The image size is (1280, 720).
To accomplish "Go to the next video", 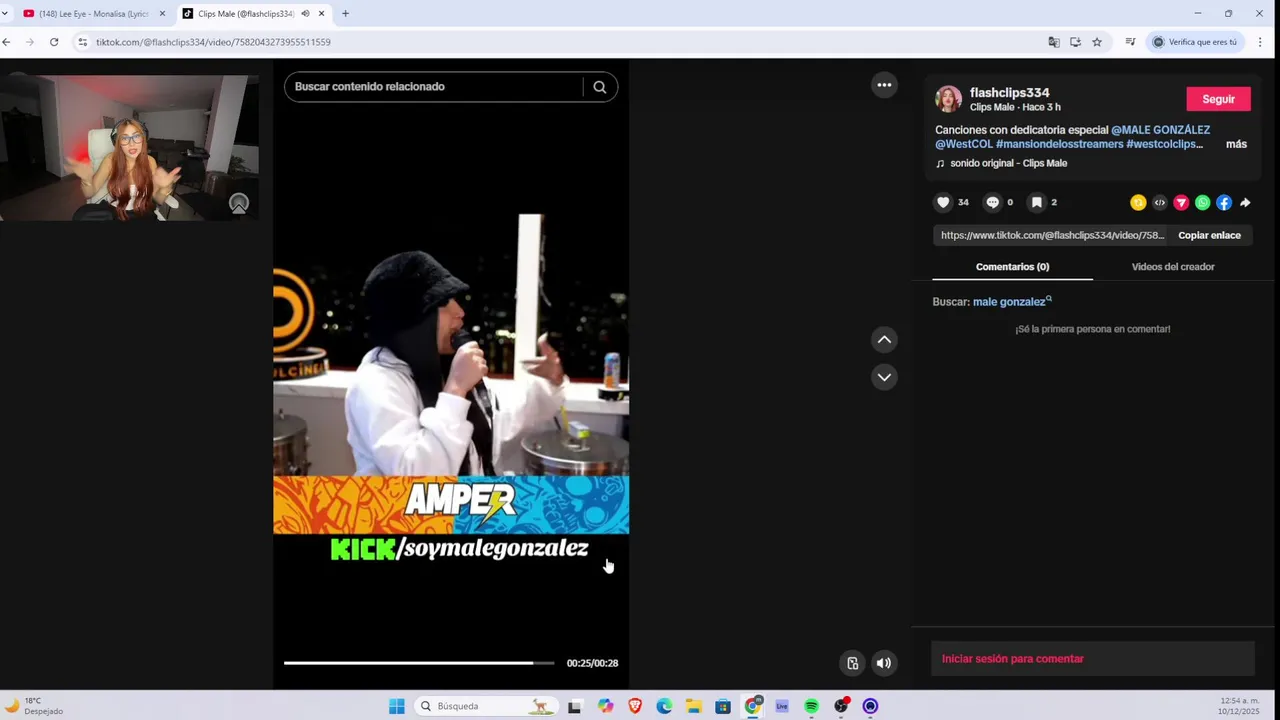I will pos(884,377).
